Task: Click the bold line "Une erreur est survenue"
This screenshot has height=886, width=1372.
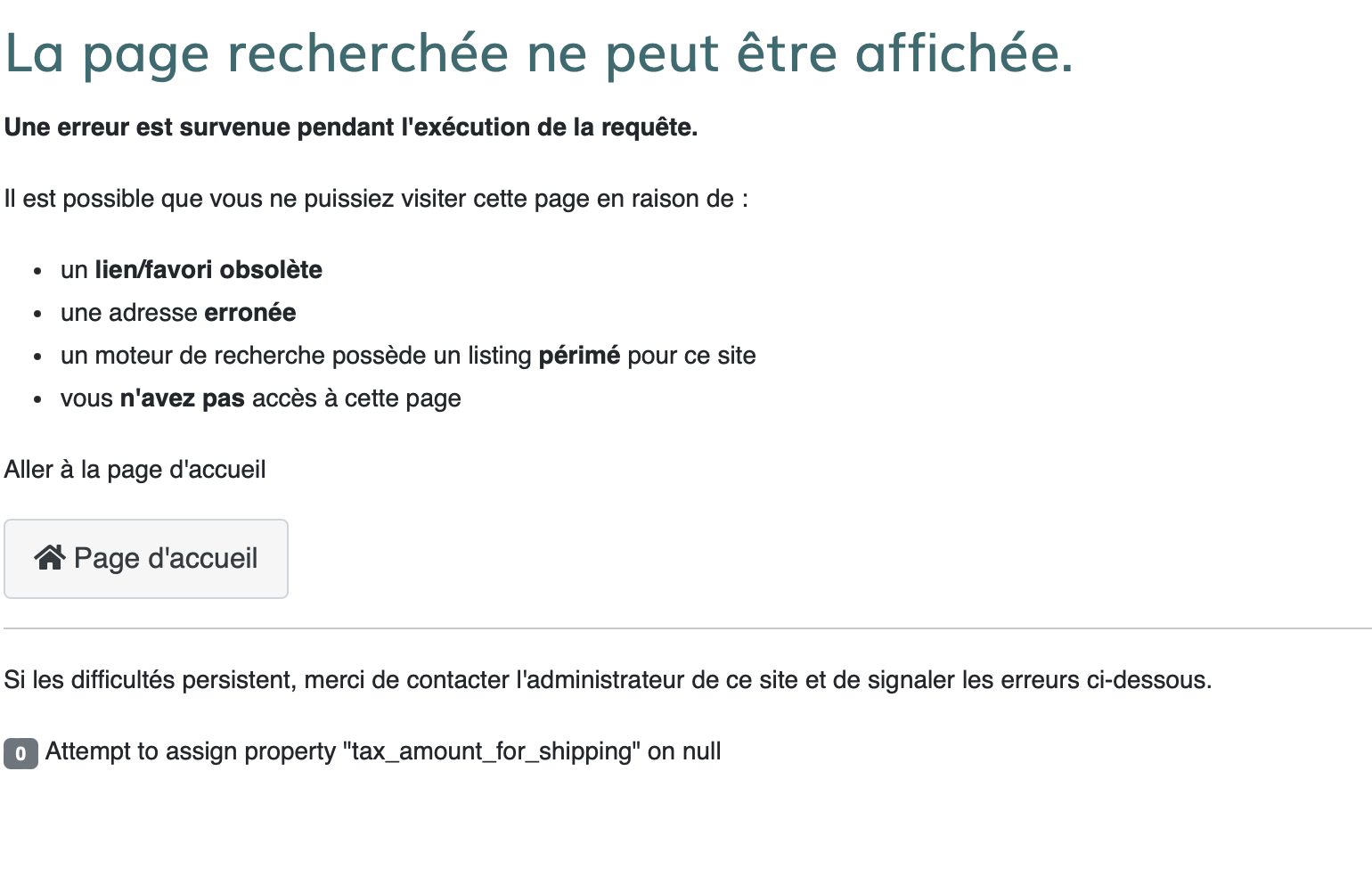Action: click(x=351, y=127)
